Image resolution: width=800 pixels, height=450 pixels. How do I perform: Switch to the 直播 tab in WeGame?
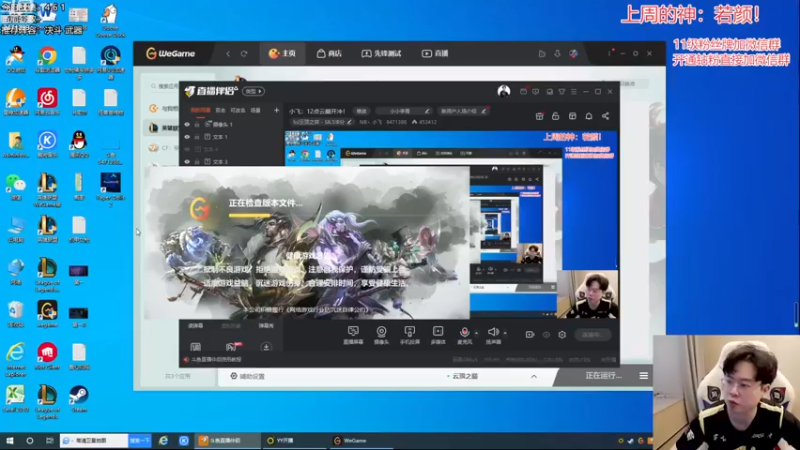click(x=435, y=54)
